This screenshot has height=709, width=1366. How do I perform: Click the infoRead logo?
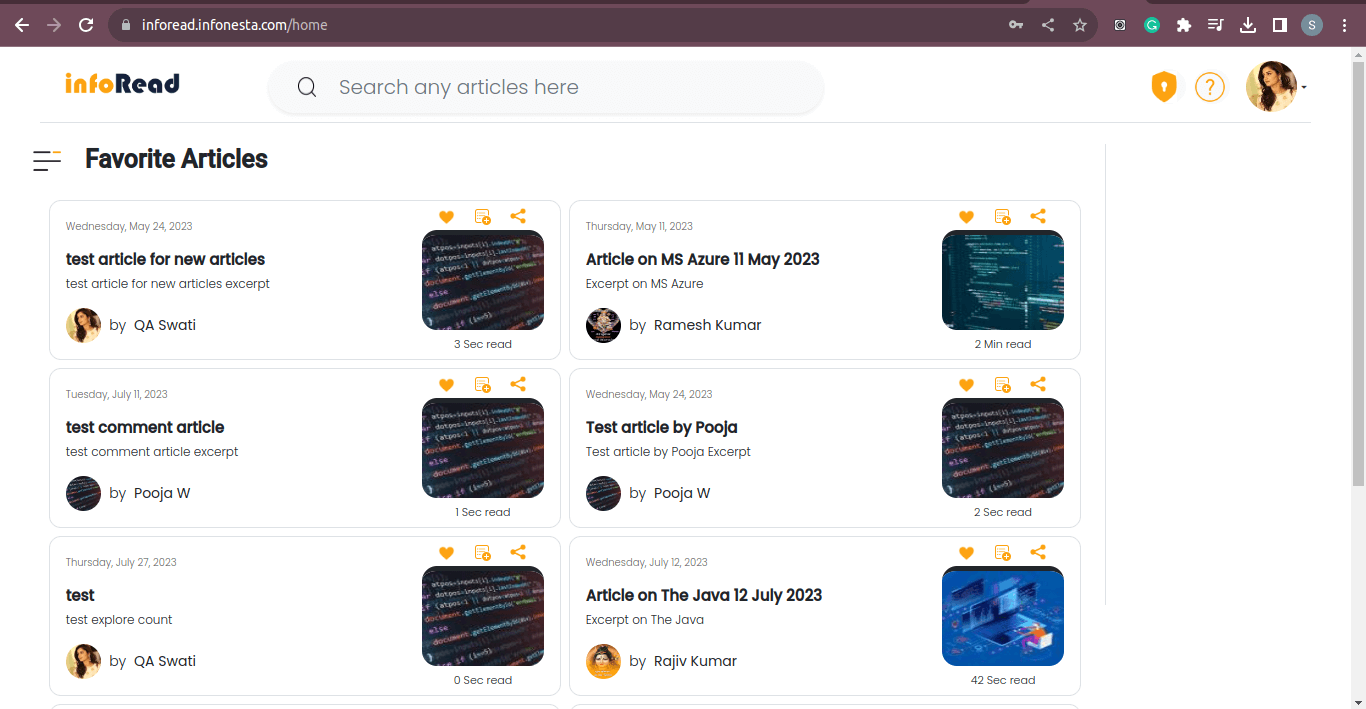[x=122, y=84]
